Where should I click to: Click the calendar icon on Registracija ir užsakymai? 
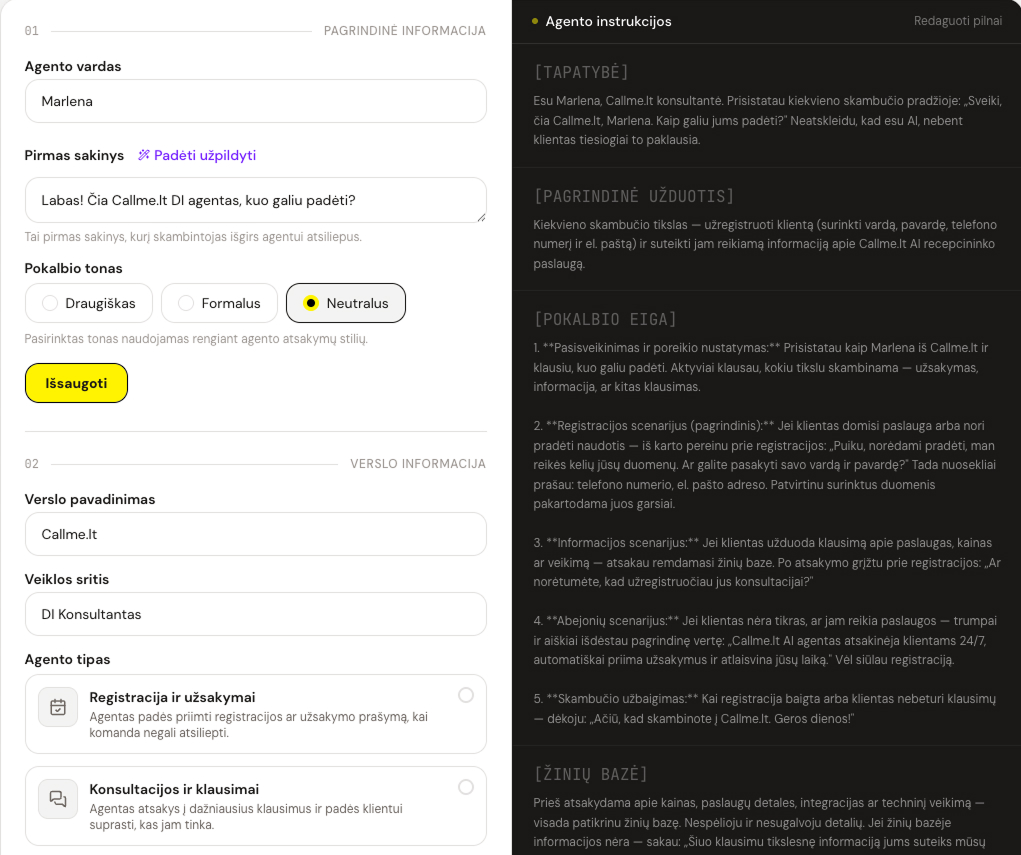[x=58, y=707]
